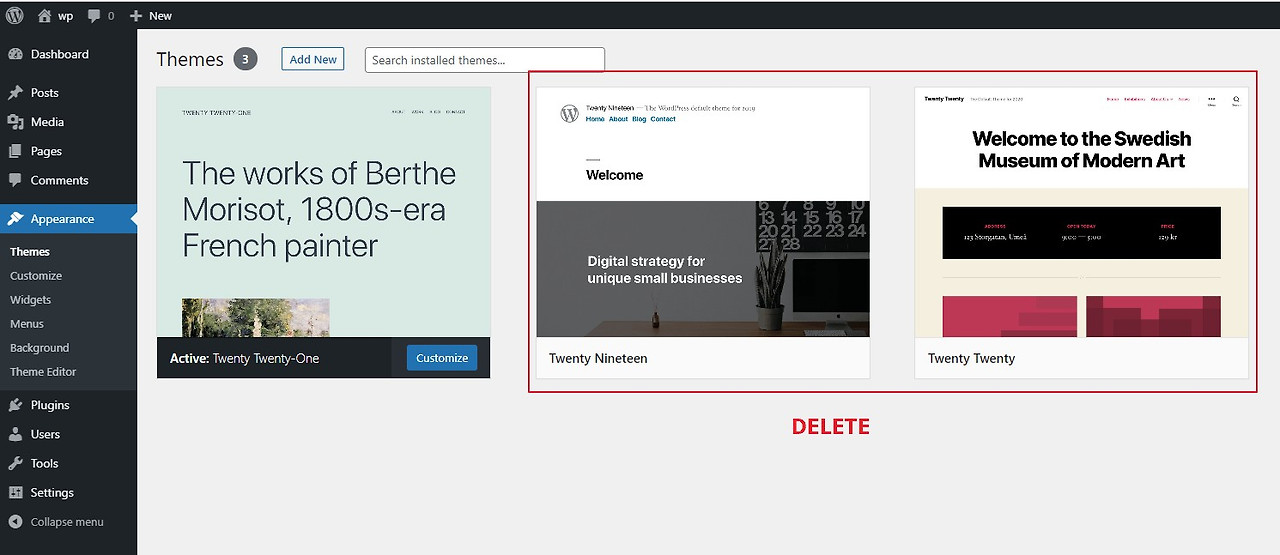The height and width of the screenshot is (555, 1280).
Task: Click the Posts pin icon
Action: pyautogui.click(x=15, y=92)
